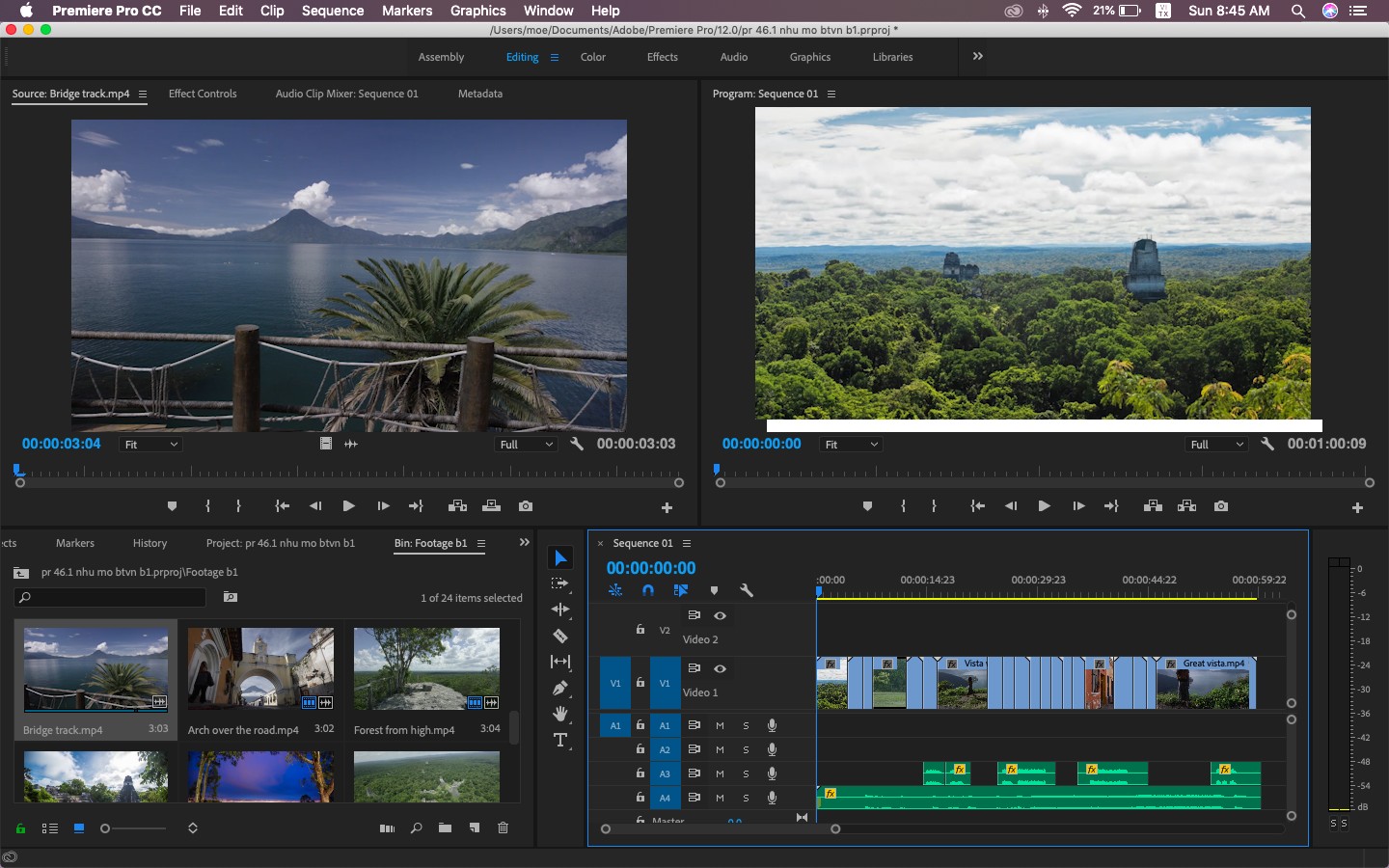Click Insert button in Source monitor
Viewport: 1389px width, 868px height.
(x=458, y=506)
